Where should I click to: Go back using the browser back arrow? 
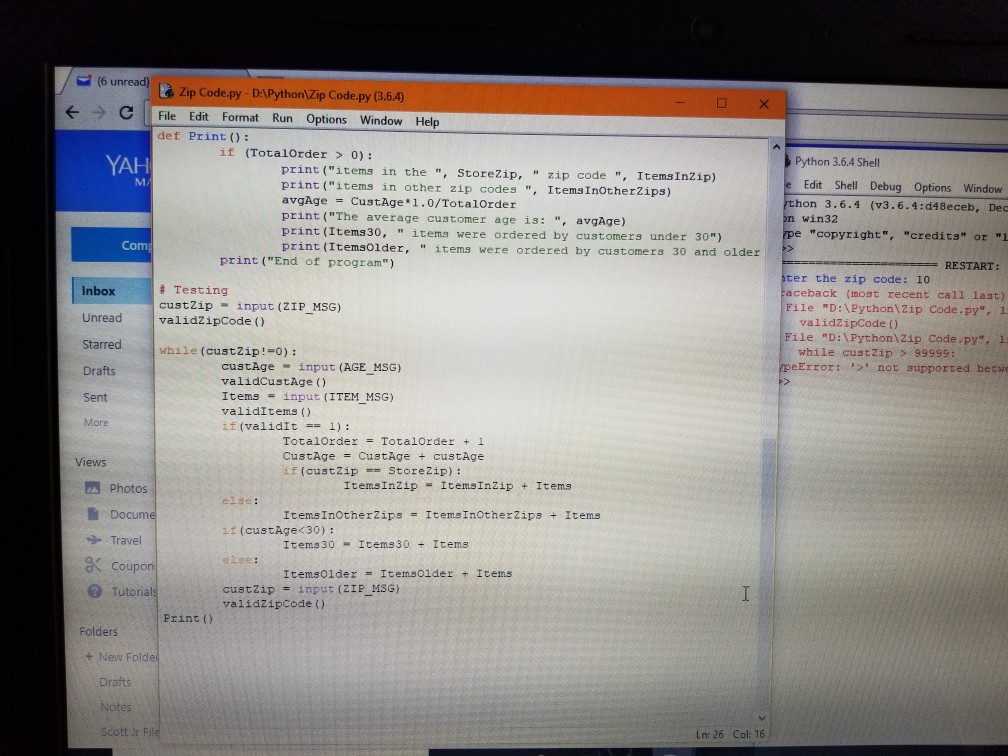point(72,113)
